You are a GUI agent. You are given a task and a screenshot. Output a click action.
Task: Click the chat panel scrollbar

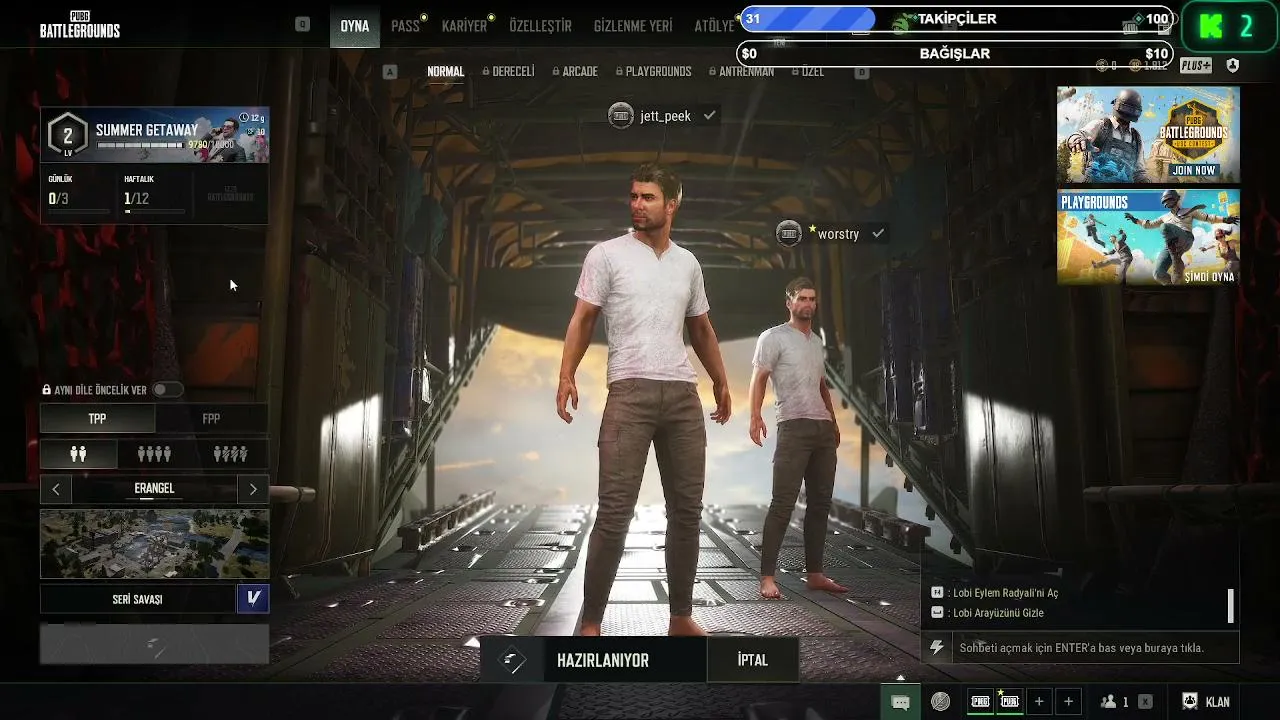coord(1230,606)
